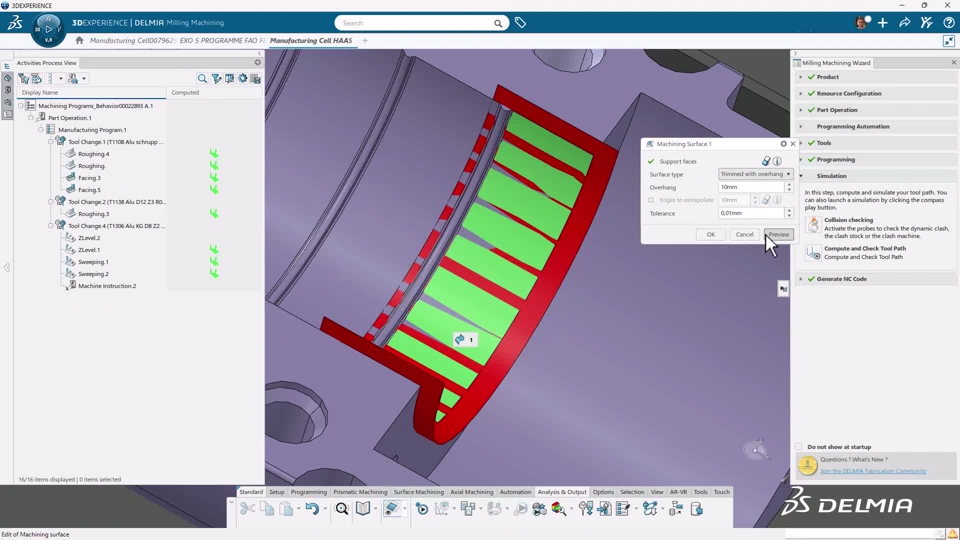960x540 pixels.
Task: Open the Help question mark icon
Action: (x=948, y=23)
